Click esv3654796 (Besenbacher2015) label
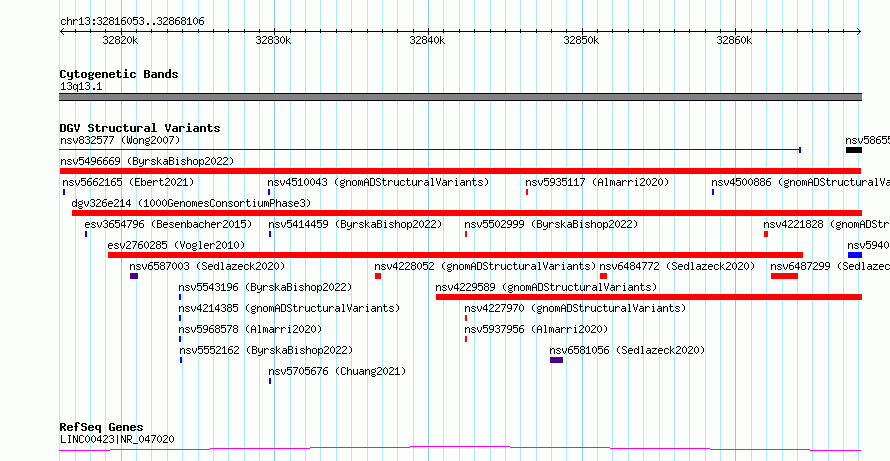 tap(168, 224)
